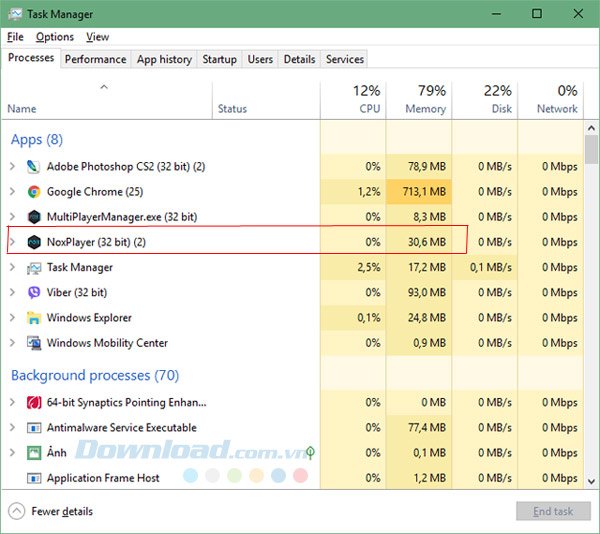The width and height of the screenshot is (600, 534).
Task: Select the Viber (32 bit) row name
Action: tap(77, 293)
